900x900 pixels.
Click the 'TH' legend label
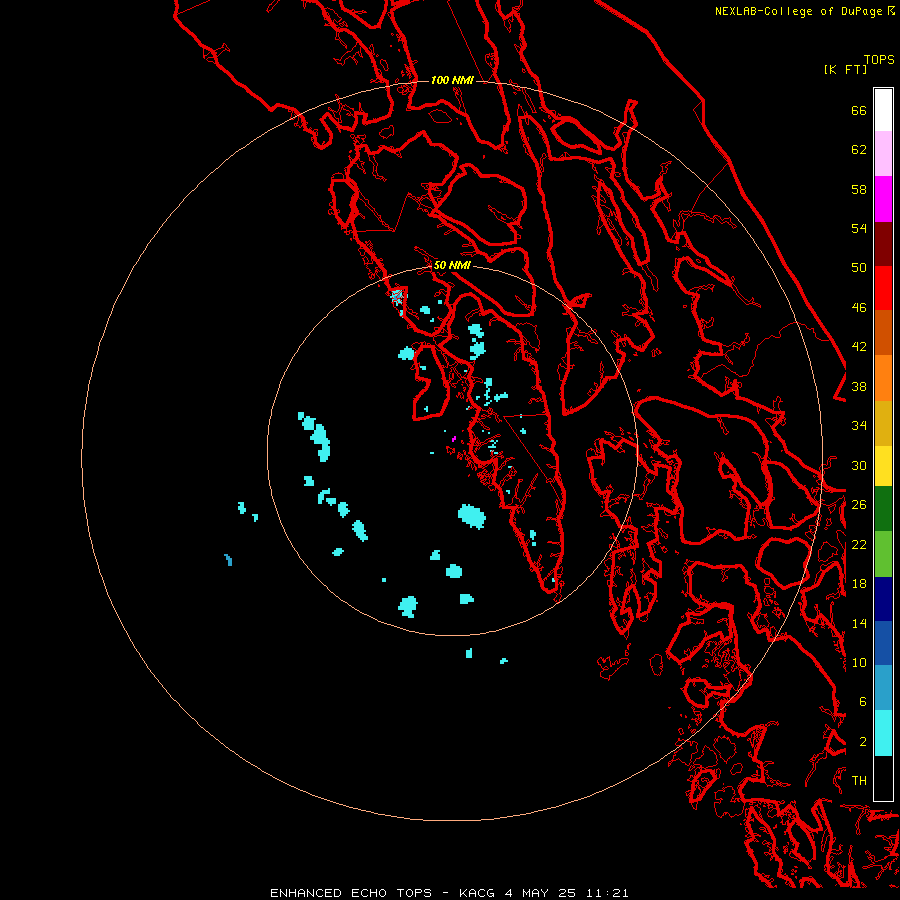point(859,781)
